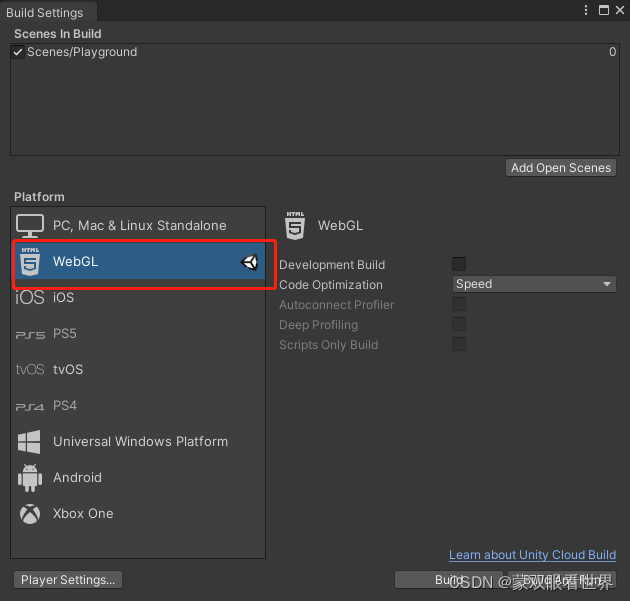Uncheck the Scenes/Playground scene checkbox
Image resolution: width=630 pixels, height=601 pixels.
(18, 52)
